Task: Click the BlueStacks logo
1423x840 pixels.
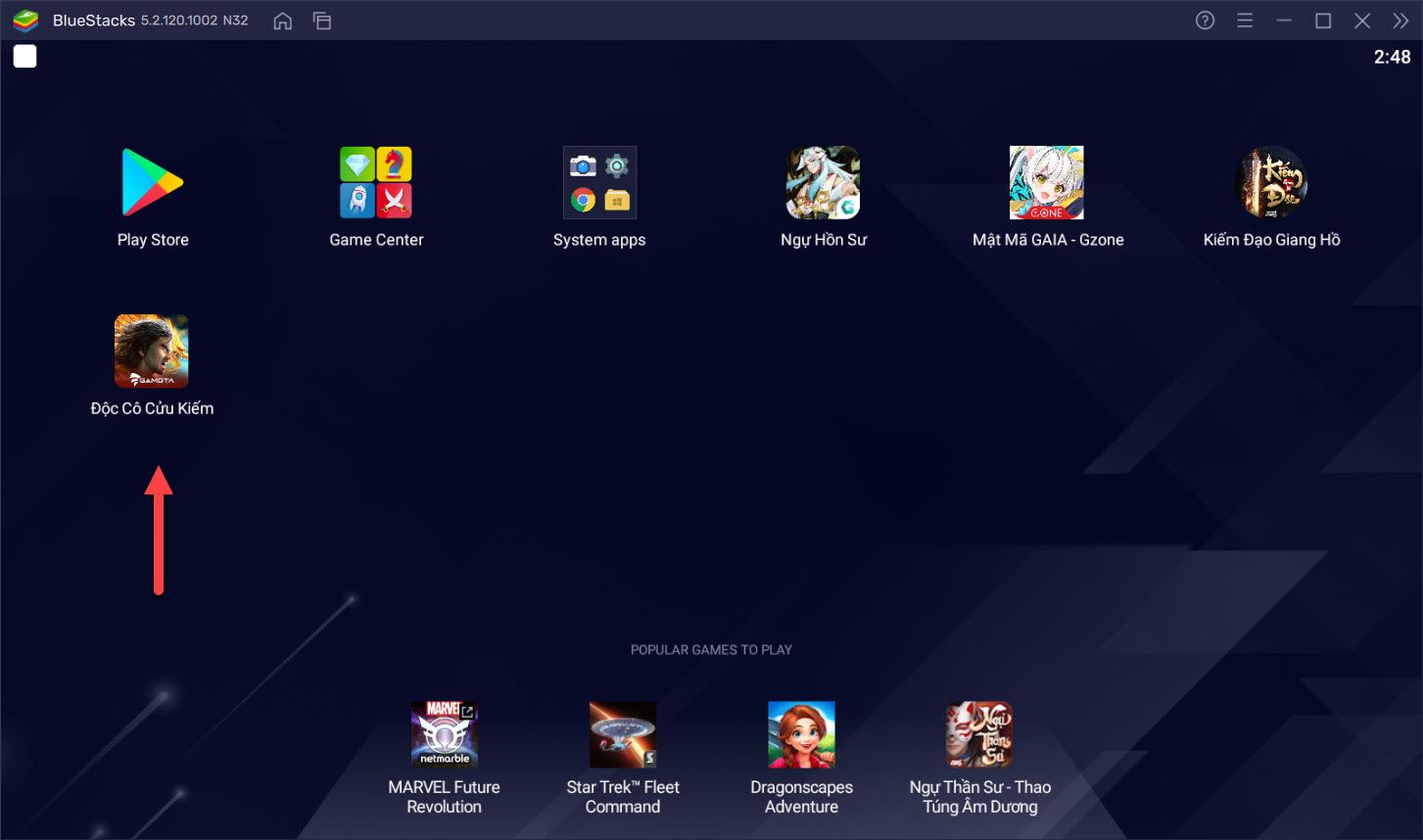Action: pos(25,21)
